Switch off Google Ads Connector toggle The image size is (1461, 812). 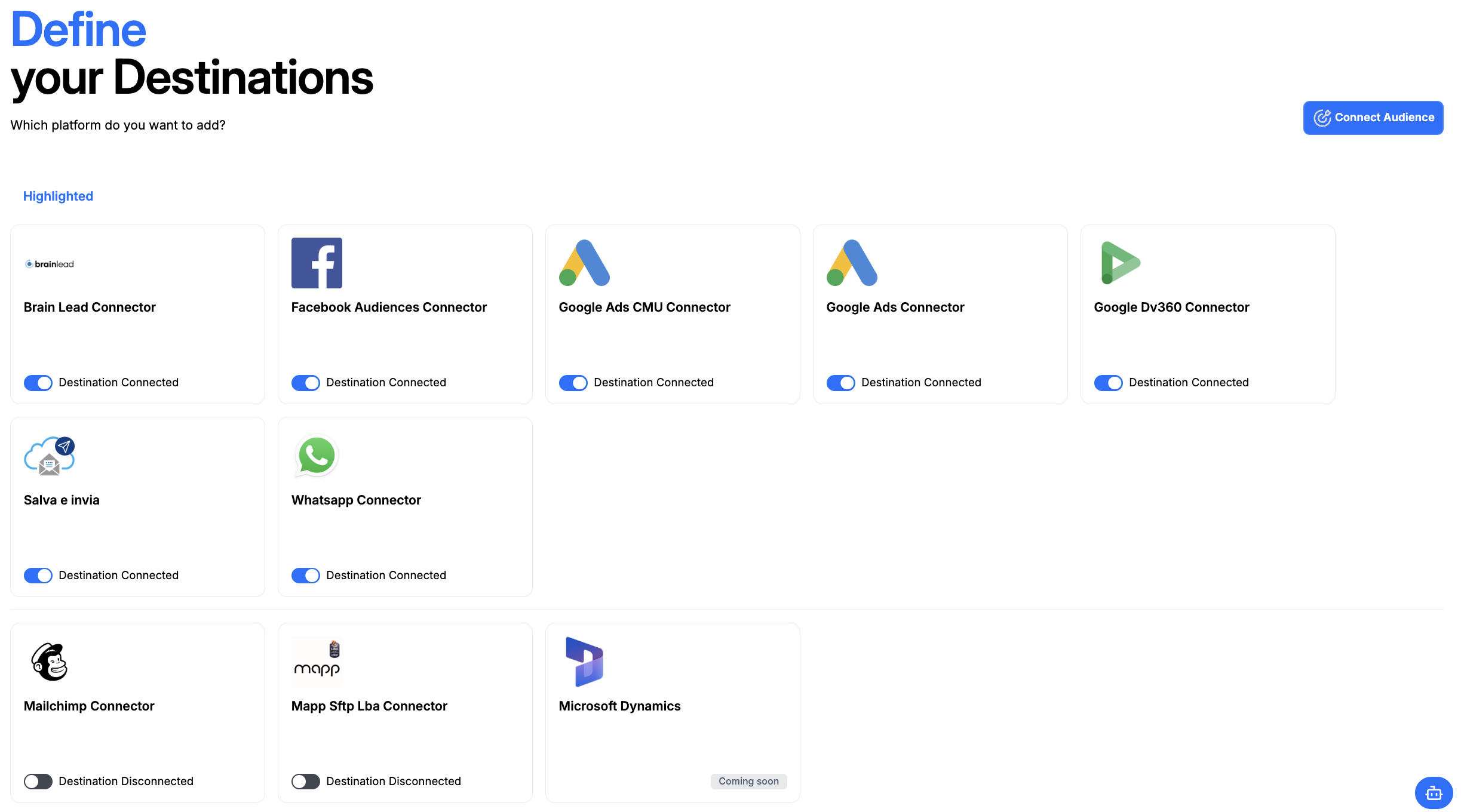tap(841, 383)
